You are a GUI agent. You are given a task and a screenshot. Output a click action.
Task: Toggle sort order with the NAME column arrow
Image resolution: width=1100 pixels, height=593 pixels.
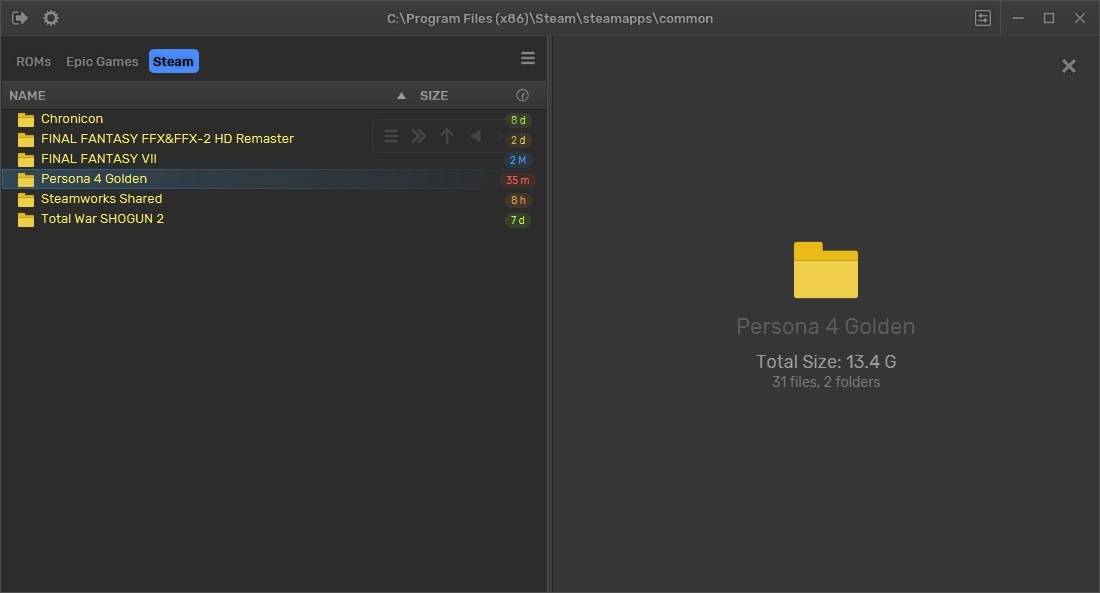(x=401, y=95)
